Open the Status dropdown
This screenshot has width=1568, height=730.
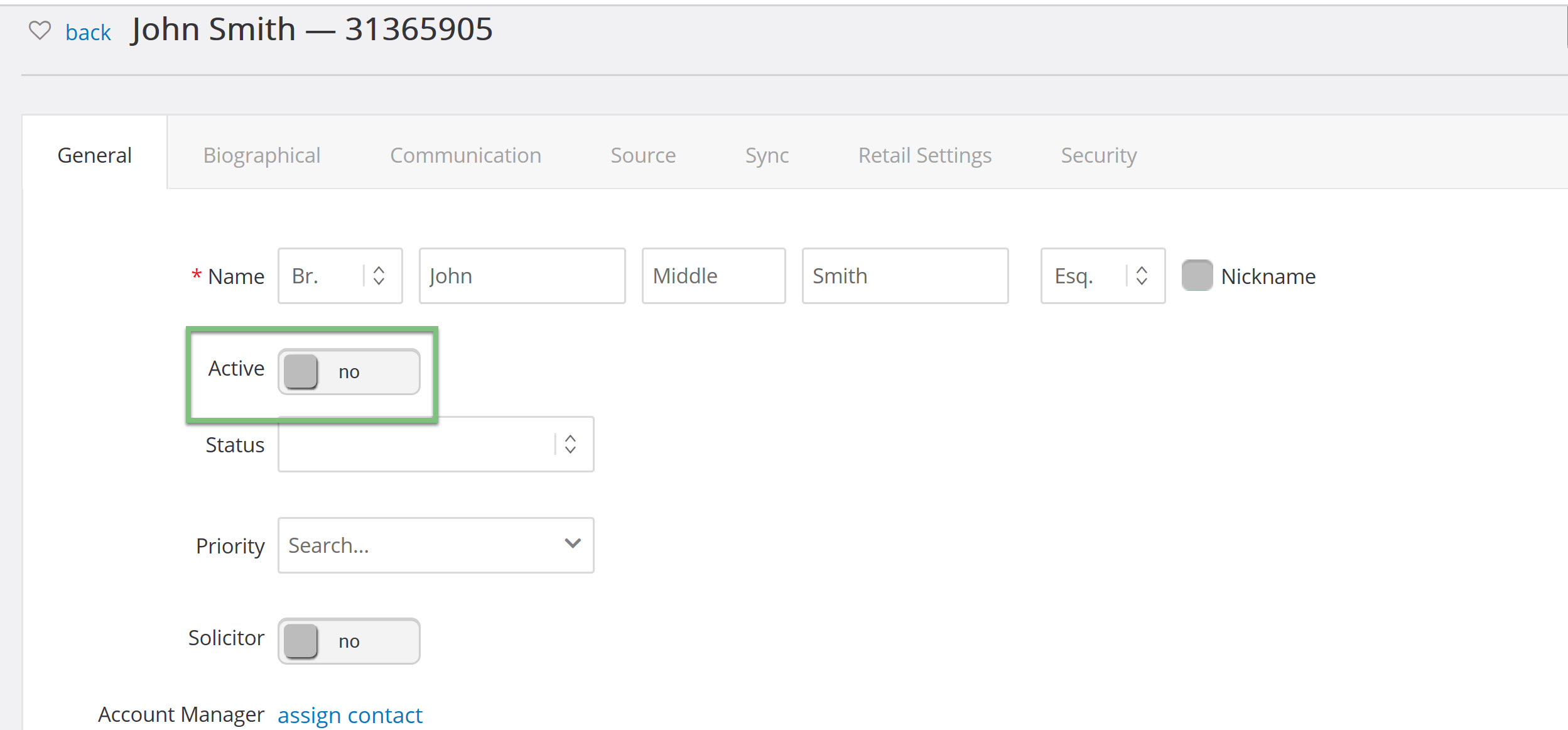coord(436,444)
